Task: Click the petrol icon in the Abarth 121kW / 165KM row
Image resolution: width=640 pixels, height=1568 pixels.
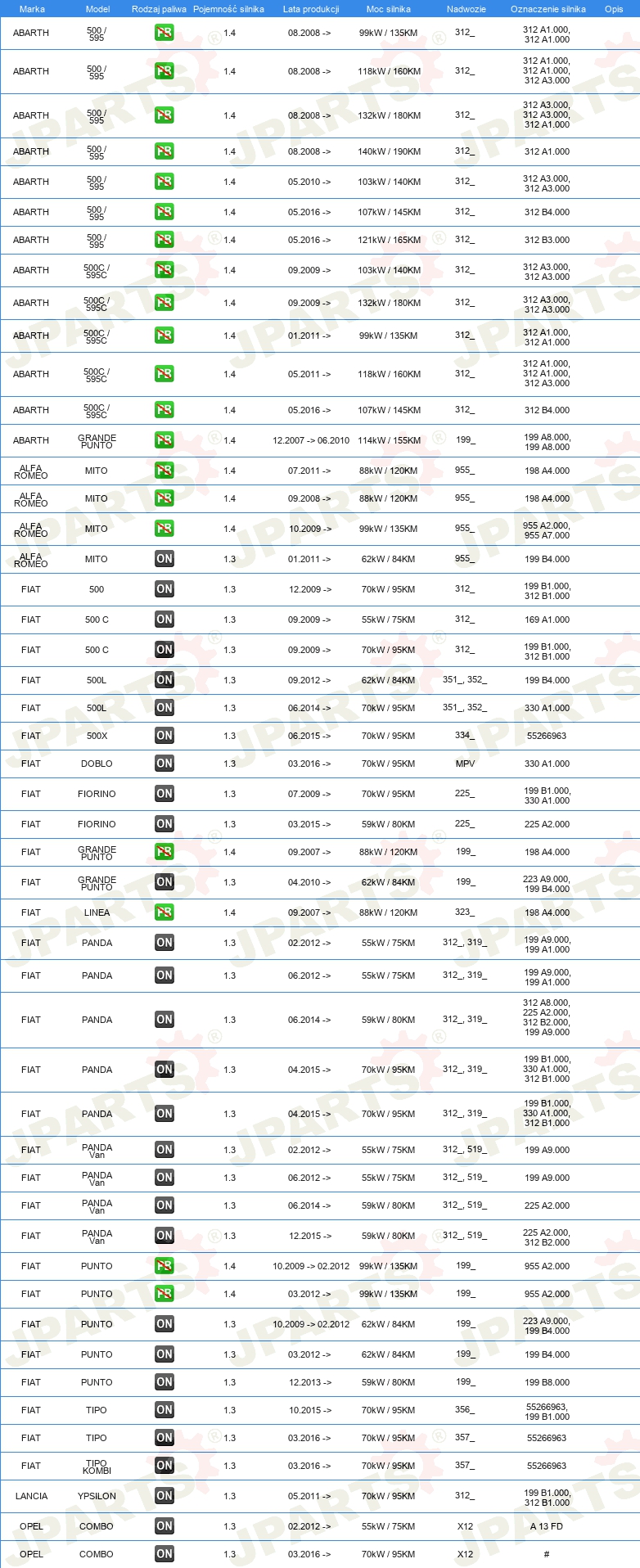Action: [165, 240]
